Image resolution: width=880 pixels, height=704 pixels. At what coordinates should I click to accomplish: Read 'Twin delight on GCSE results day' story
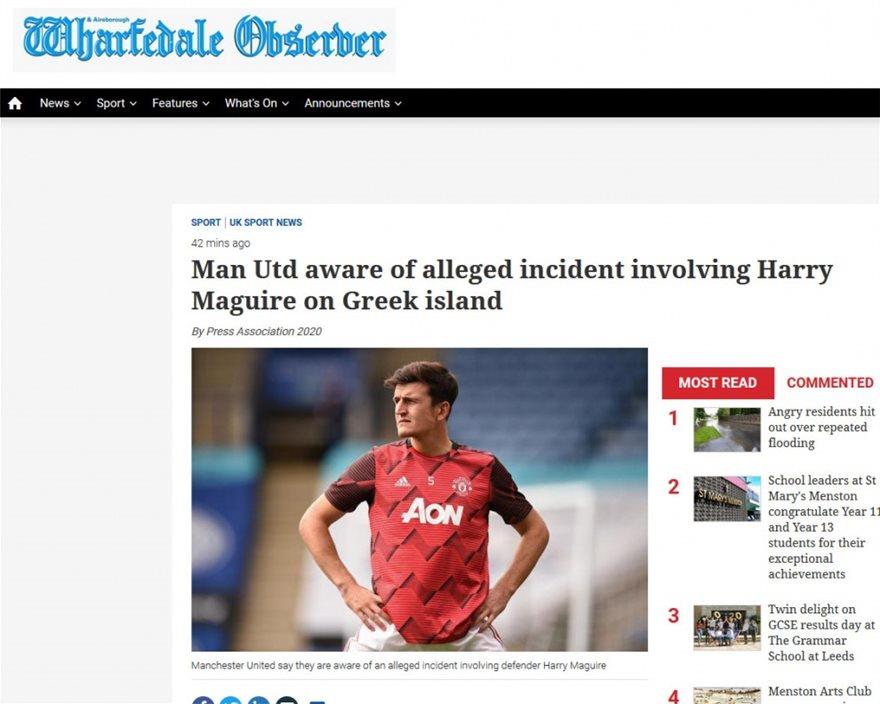coord(821,633)
